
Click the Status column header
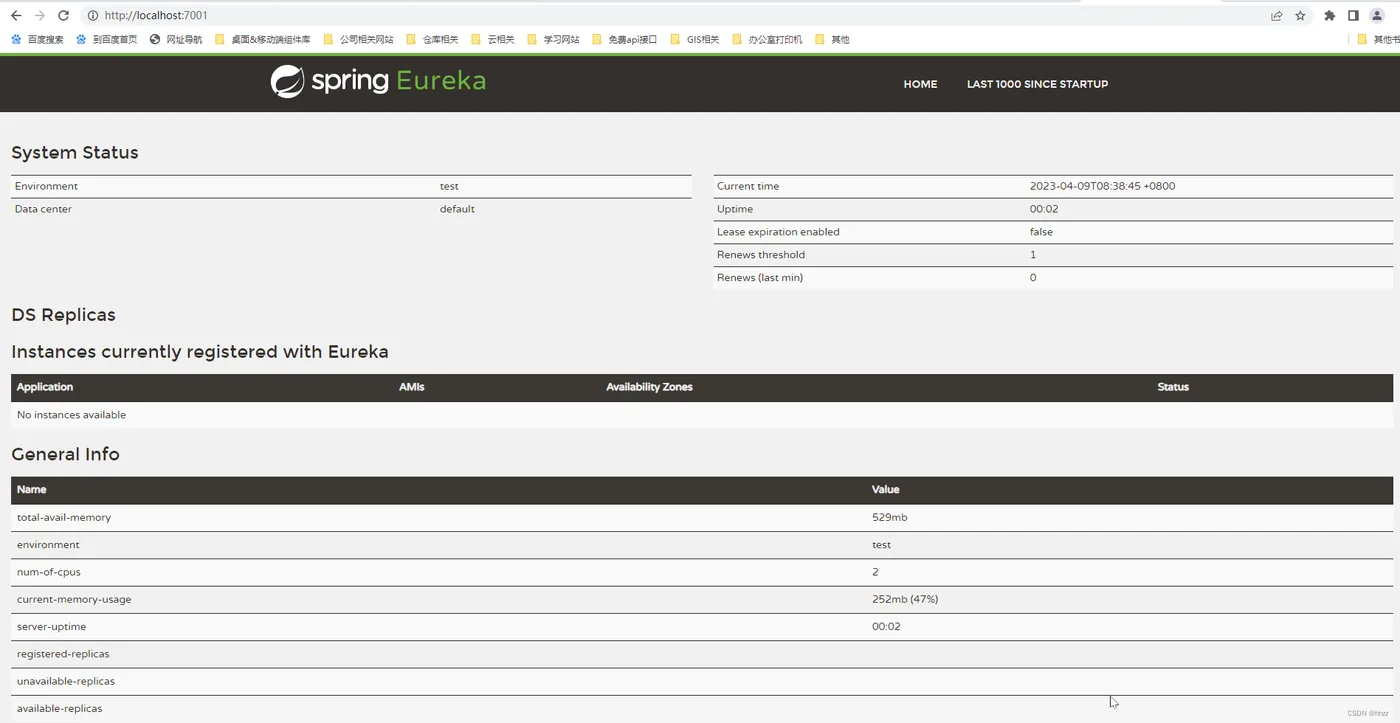pyautogui.click(x=1173, y=387)
